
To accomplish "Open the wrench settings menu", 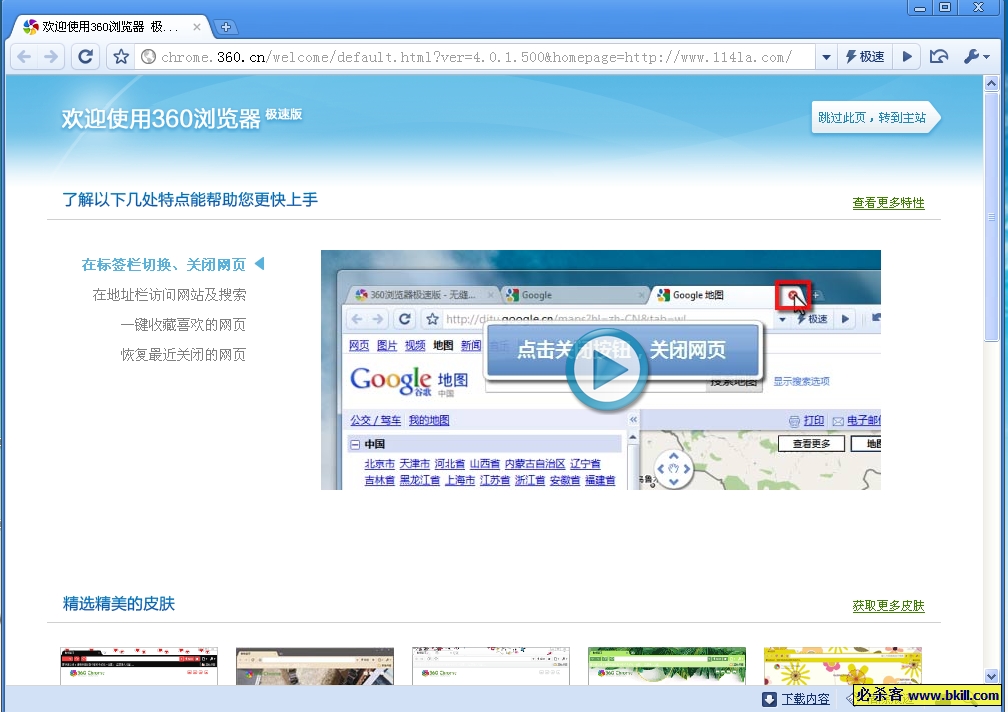I will pos(976,57).
